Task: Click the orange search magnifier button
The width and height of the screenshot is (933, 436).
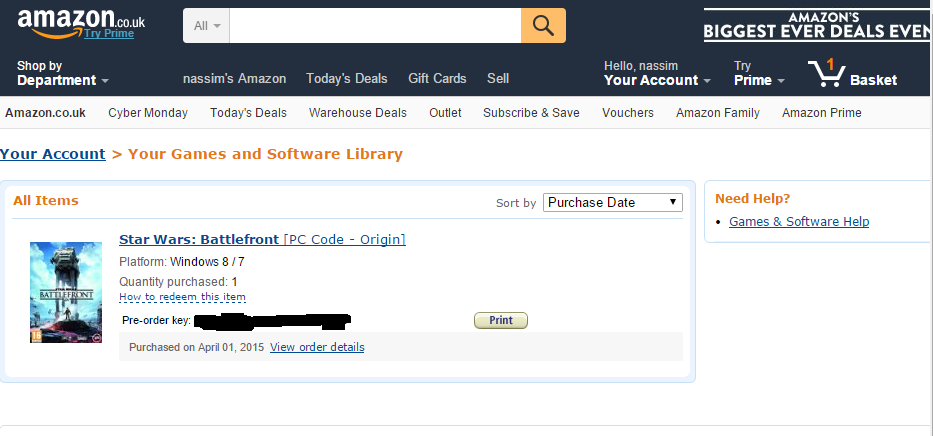Action: 543,25
